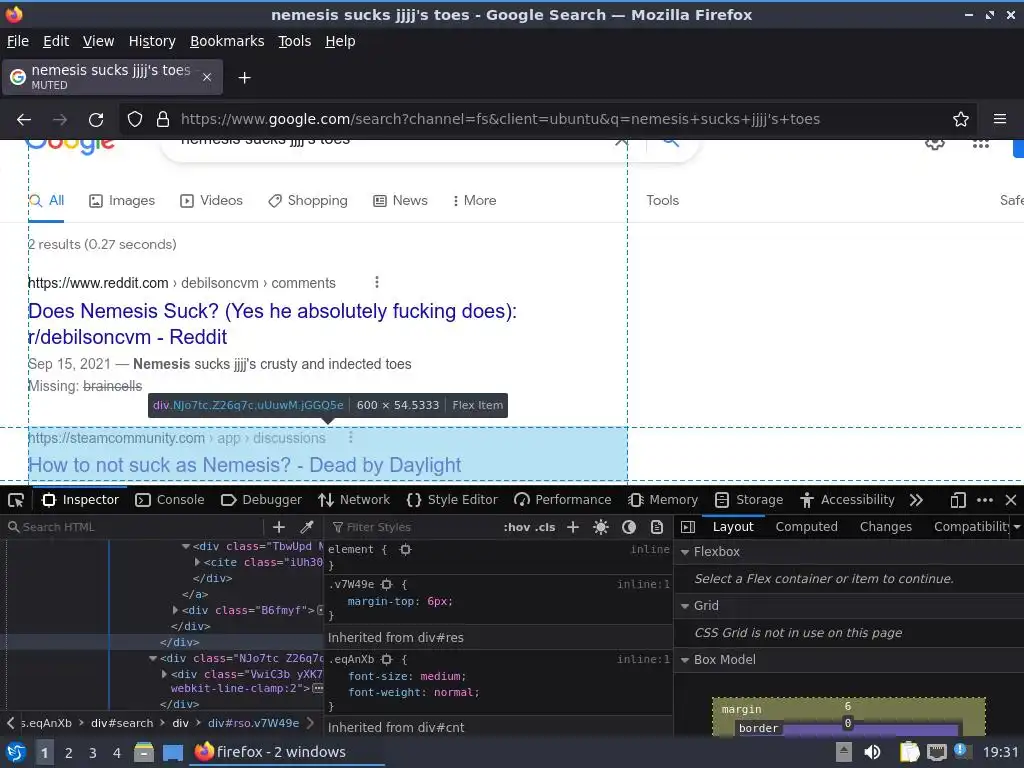Toggle dark color scheme simulation (half-moon icon)
Image resolution: width=1024 pixels, height=768 pixels.
tap(629, 527)
